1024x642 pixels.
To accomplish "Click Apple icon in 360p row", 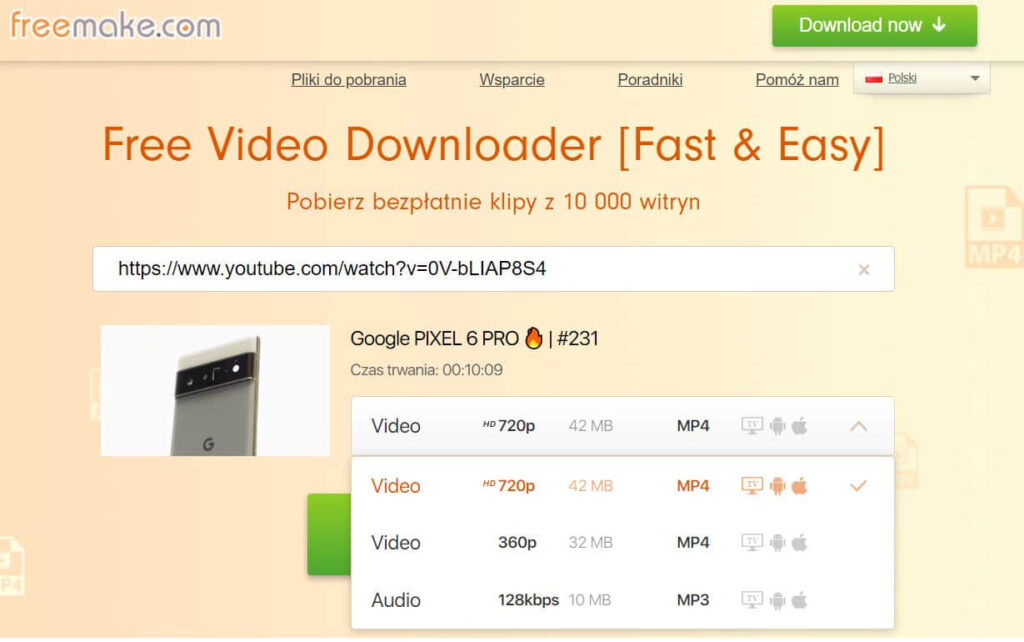I will pyautogui.click(x=799, y=543).
